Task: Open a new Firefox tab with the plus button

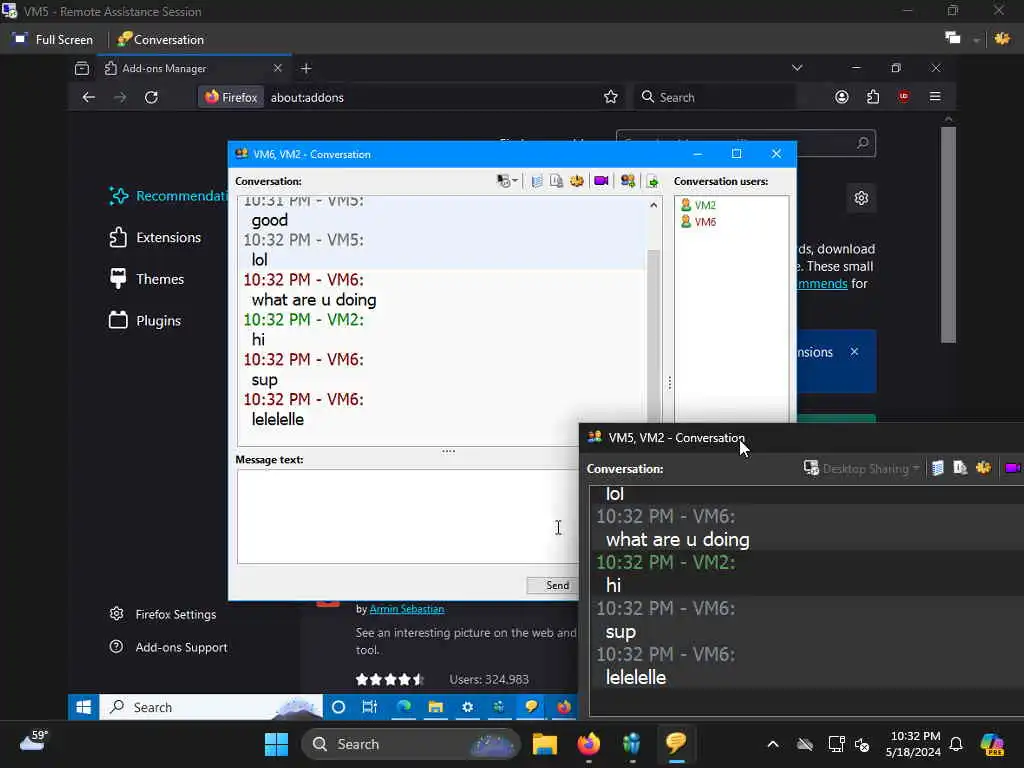Action: 306,68
